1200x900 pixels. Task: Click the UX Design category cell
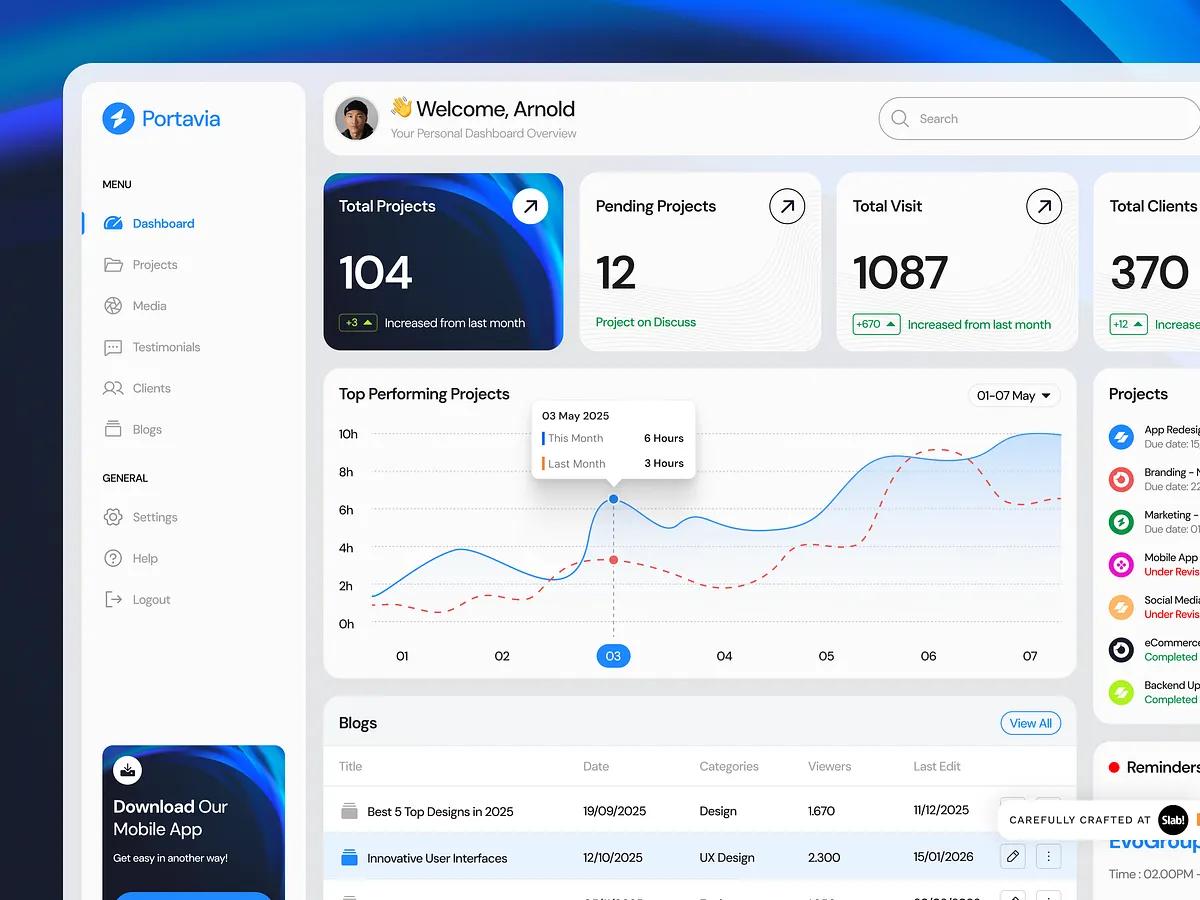(x=727, y=858)
